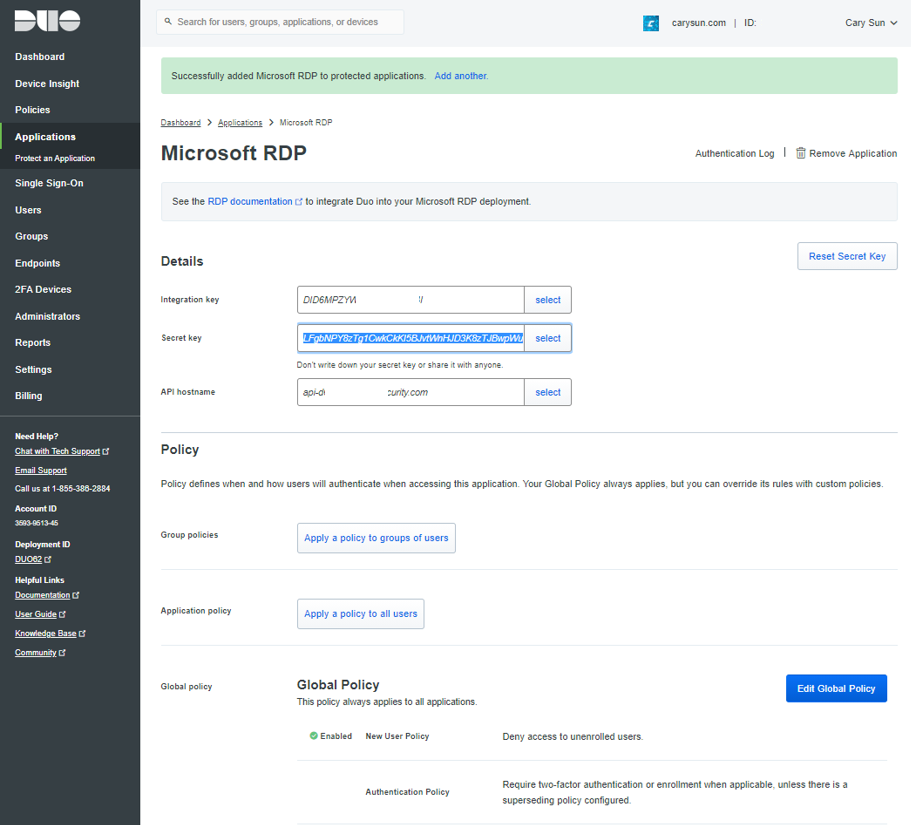This screenshot has width=911, height=825.
Task: Open the Groups section
Action: [x=31, y=236]
